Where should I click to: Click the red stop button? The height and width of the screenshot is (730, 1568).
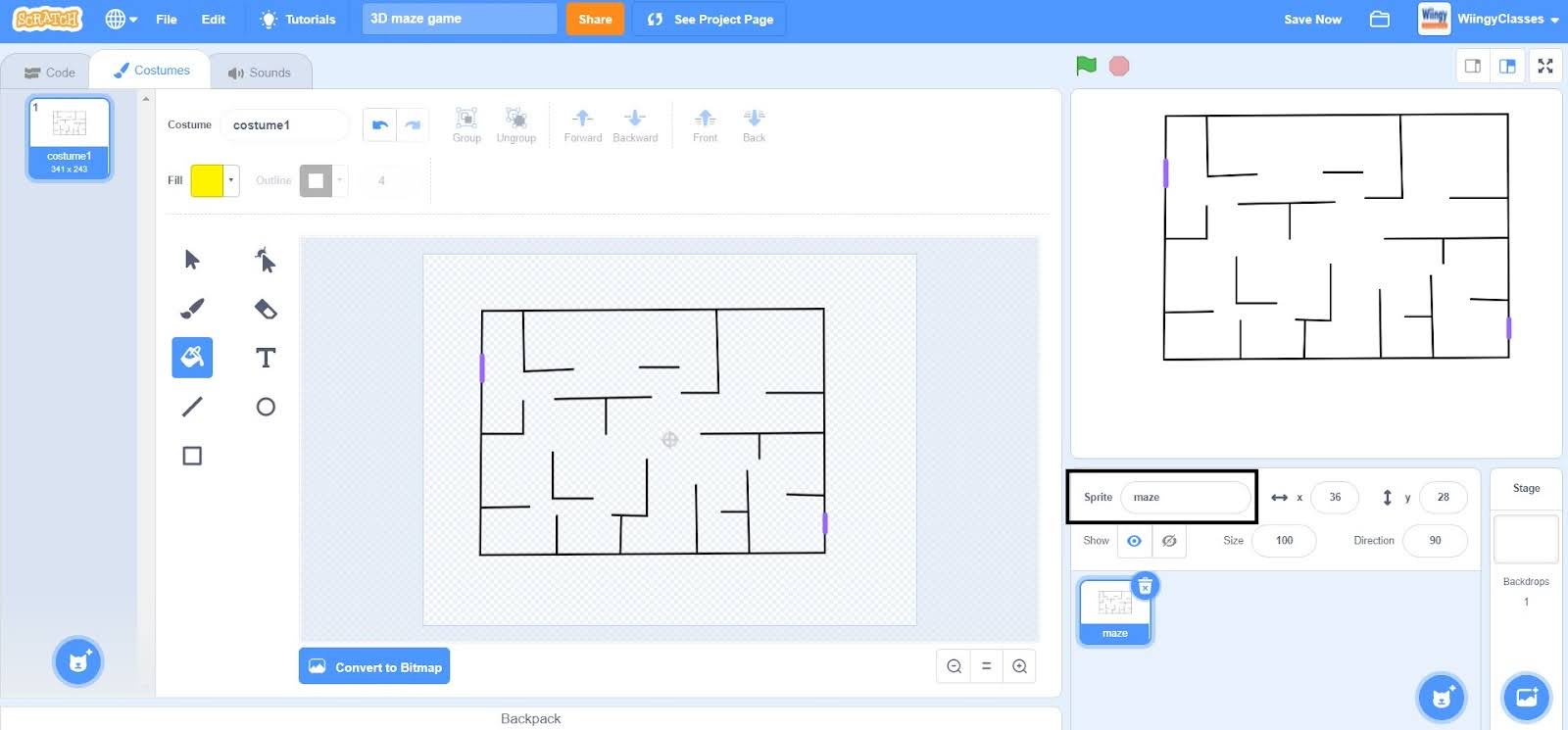coord(1119,66)
